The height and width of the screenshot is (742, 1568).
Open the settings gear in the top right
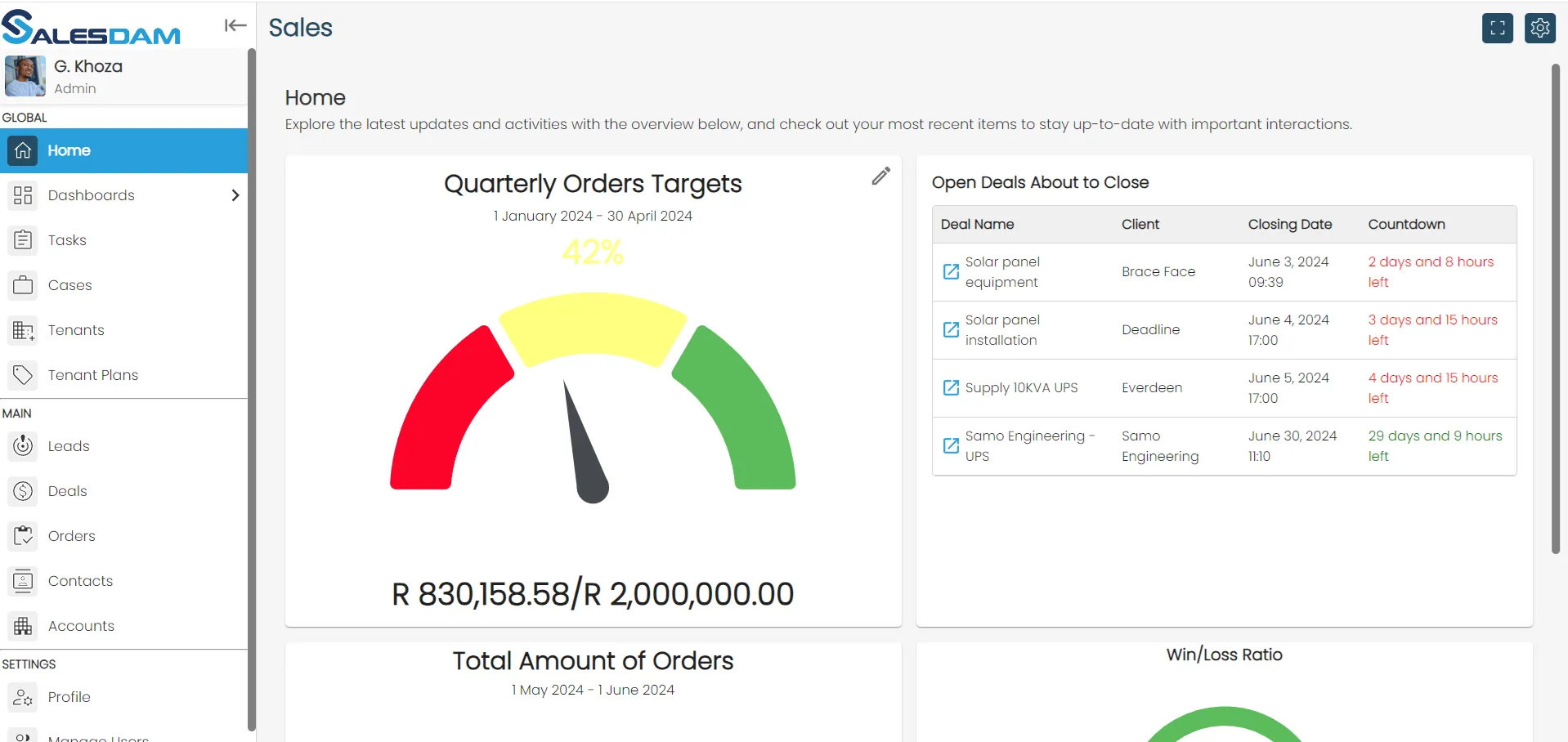(1540, 27)
